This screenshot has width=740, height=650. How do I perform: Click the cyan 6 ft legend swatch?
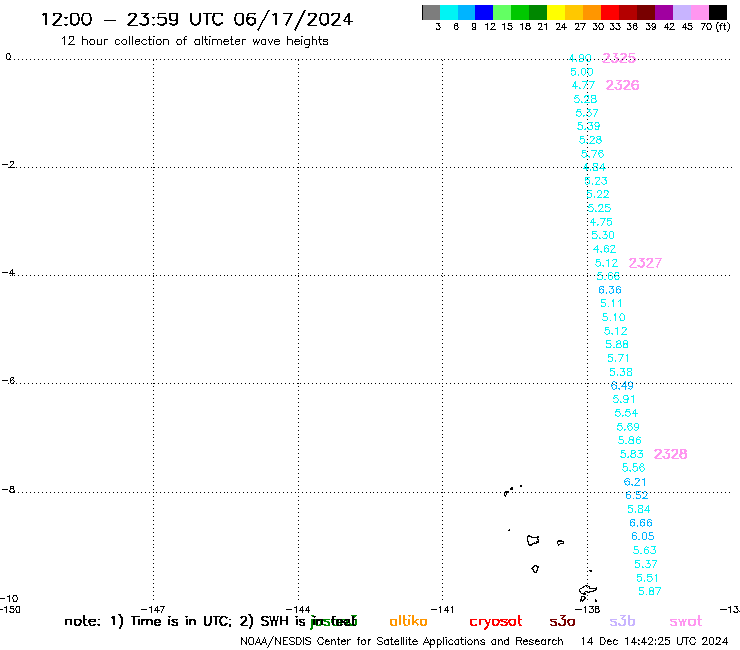(449, 12)
